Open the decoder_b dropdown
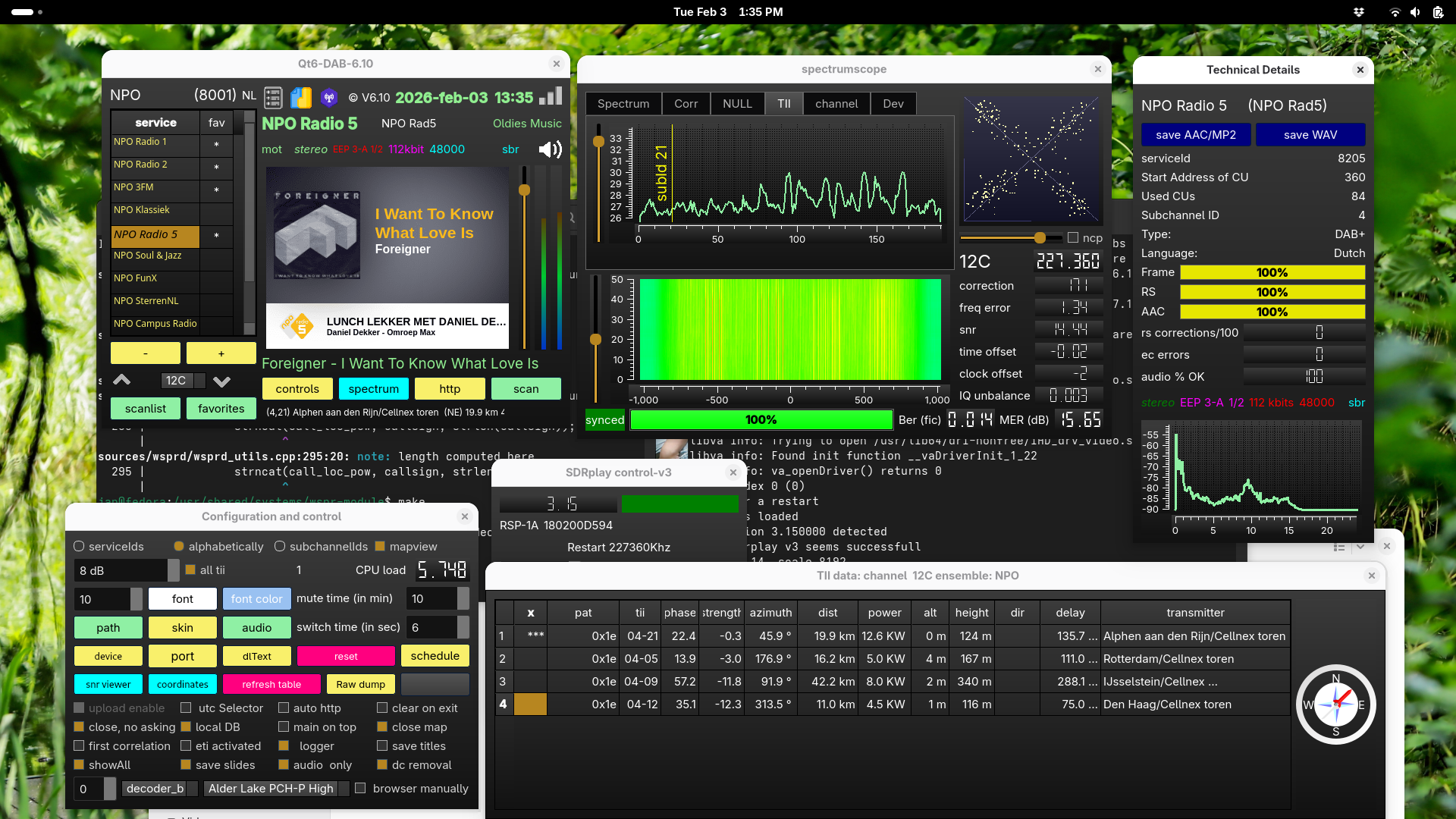The width and height of the screenshot is (1456, 819). point(159,789)
